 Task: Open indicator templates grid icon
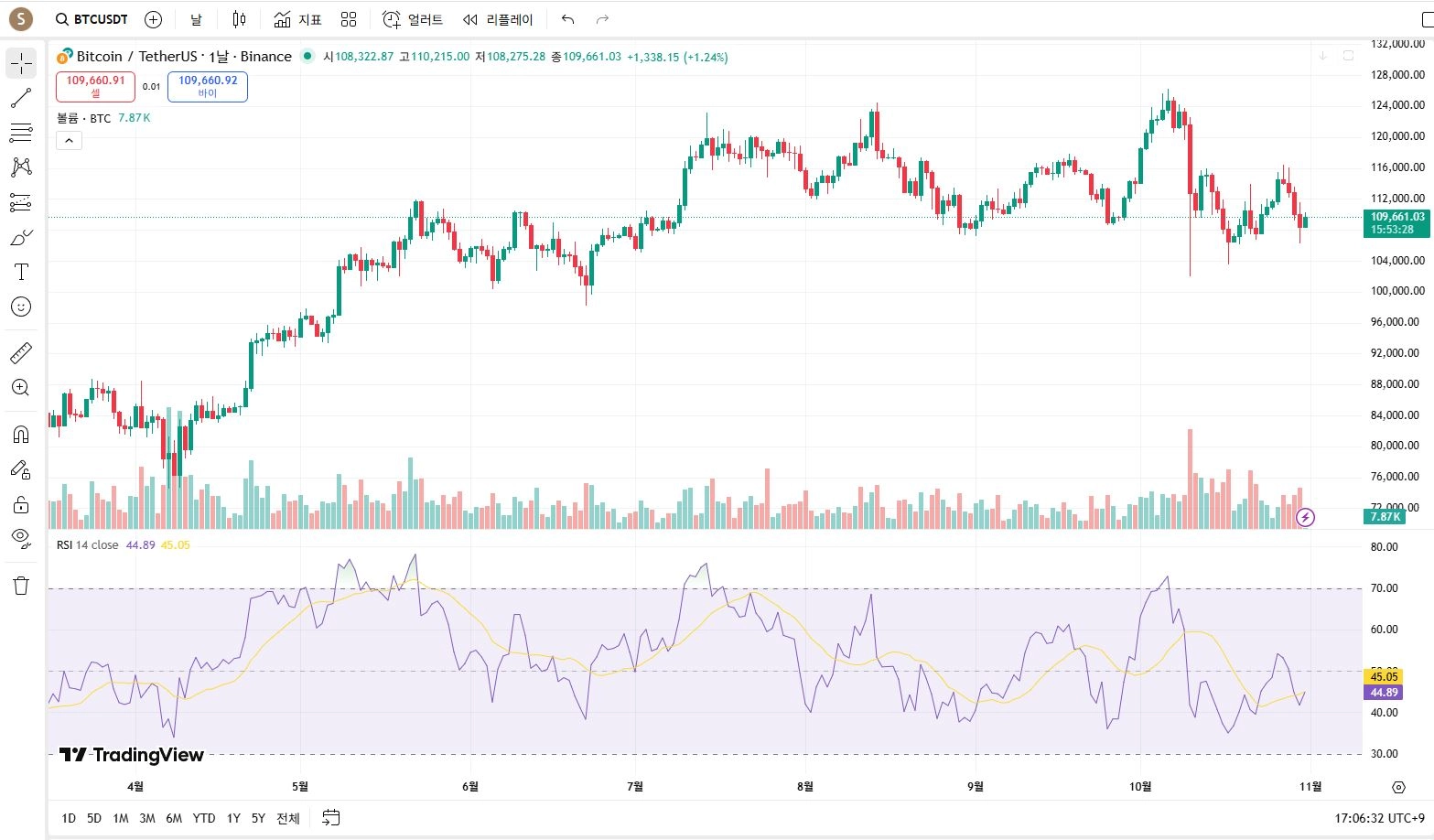tap(349, 19)
